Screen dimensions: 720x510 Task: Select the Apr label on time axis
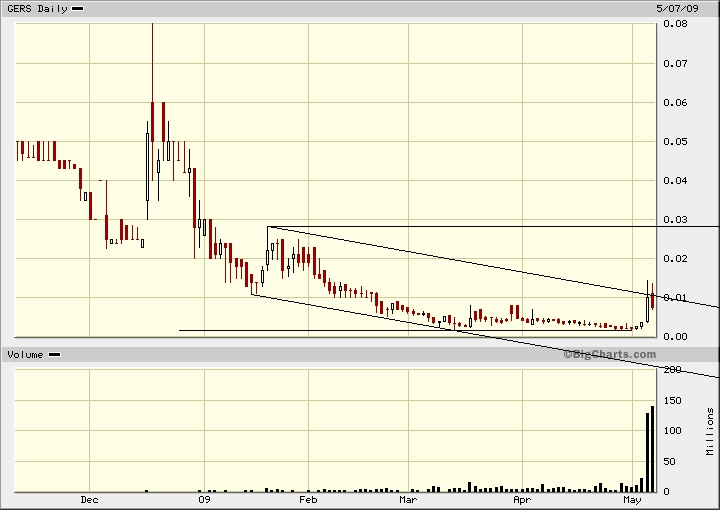click(x=522, y=499)
